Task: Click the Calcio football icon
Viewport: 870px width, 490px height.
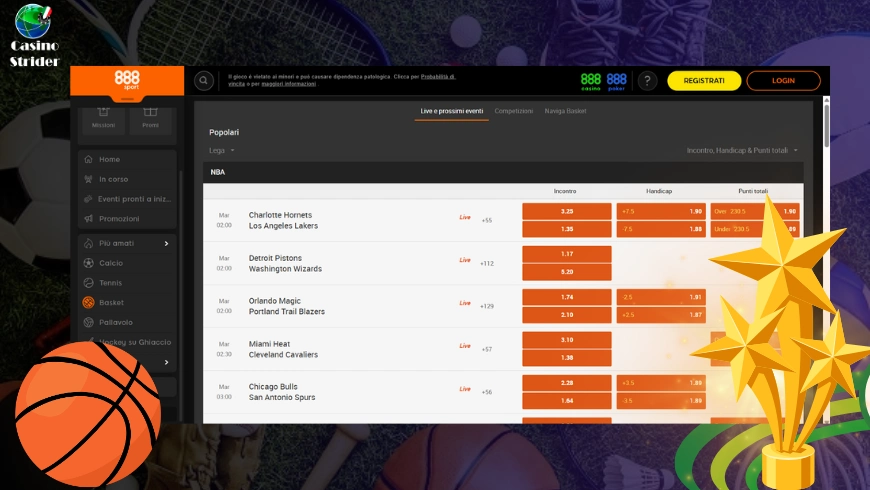Action: 88,263
